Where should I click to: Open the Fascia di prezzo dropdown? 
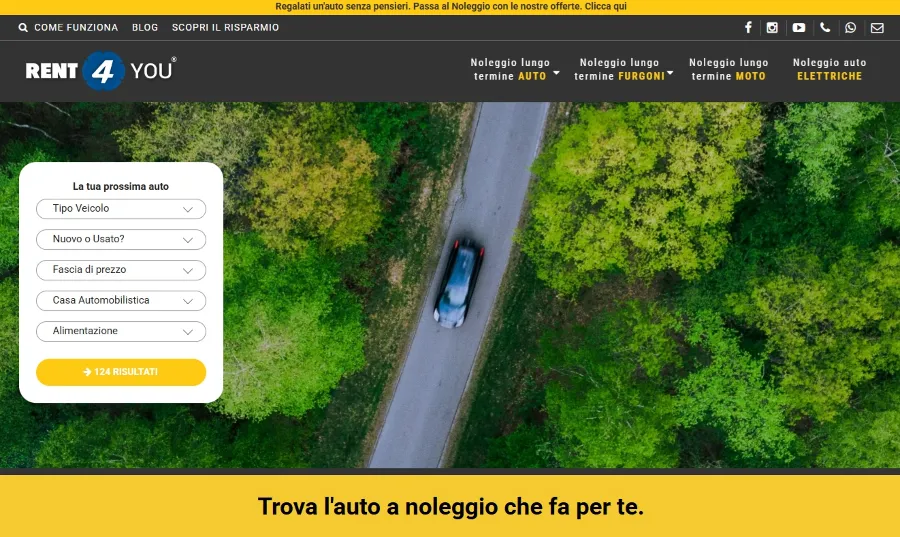(121, 270)
